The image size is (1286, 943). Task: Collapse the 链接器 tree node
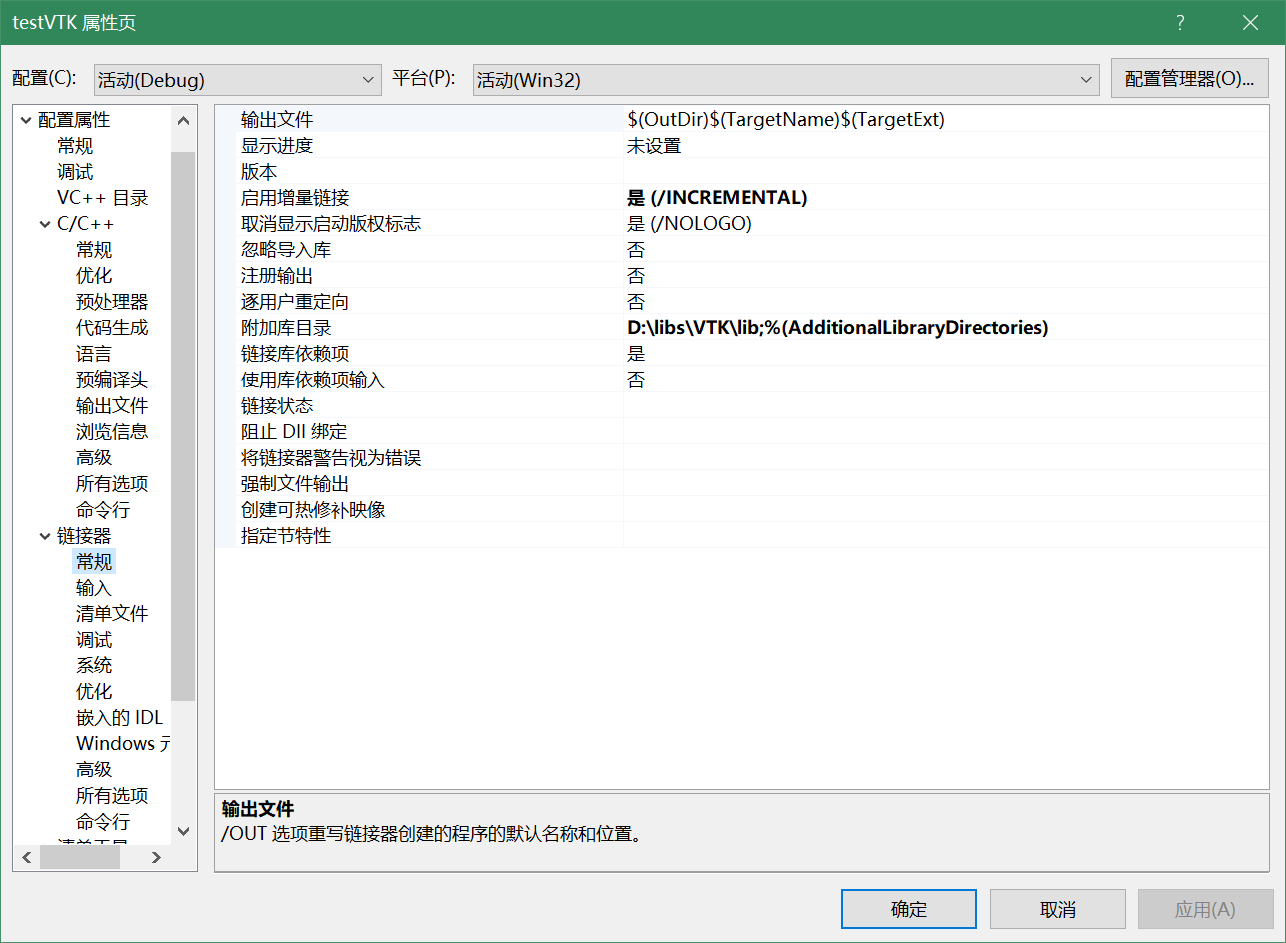coord(45,537)
